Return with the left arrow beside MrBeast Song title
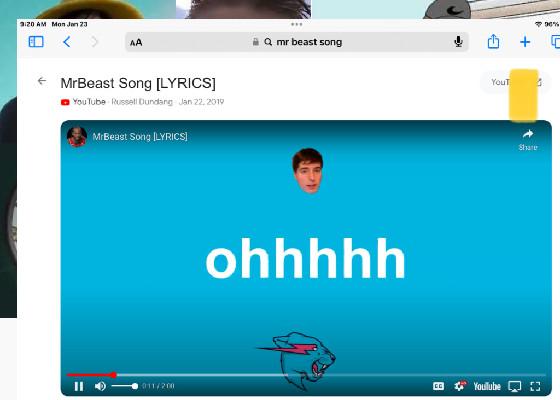560x400 pixels. (42, 81)
